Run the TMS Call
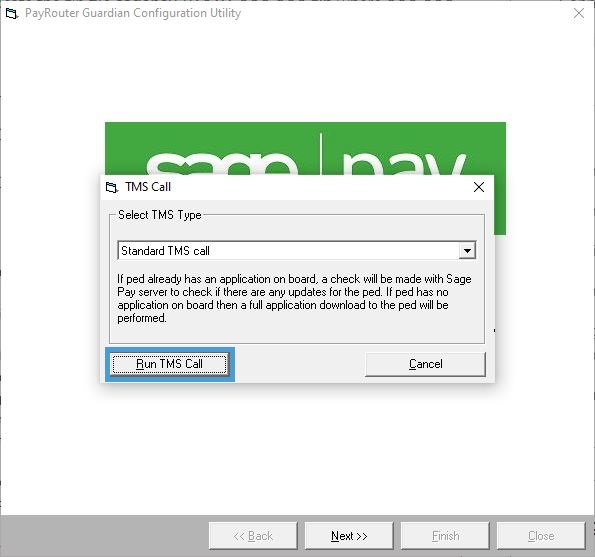Image resolution: width=595 pixels, height=557 pixels. tap(170, 364)
